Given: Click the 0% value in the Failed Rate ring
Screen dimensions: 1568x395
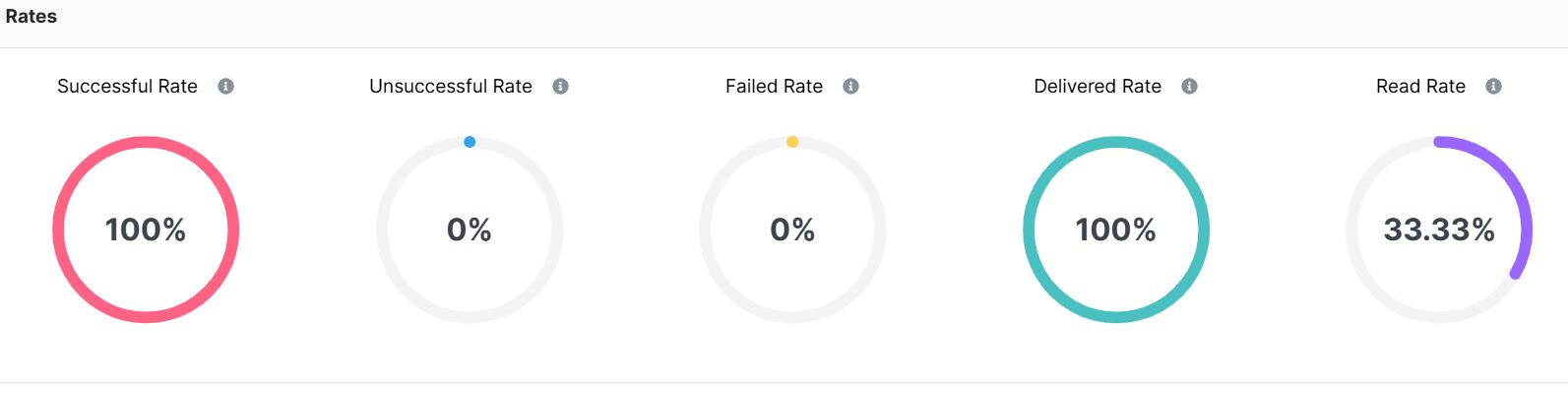Looking at the screenshot, I should (792, 230).
